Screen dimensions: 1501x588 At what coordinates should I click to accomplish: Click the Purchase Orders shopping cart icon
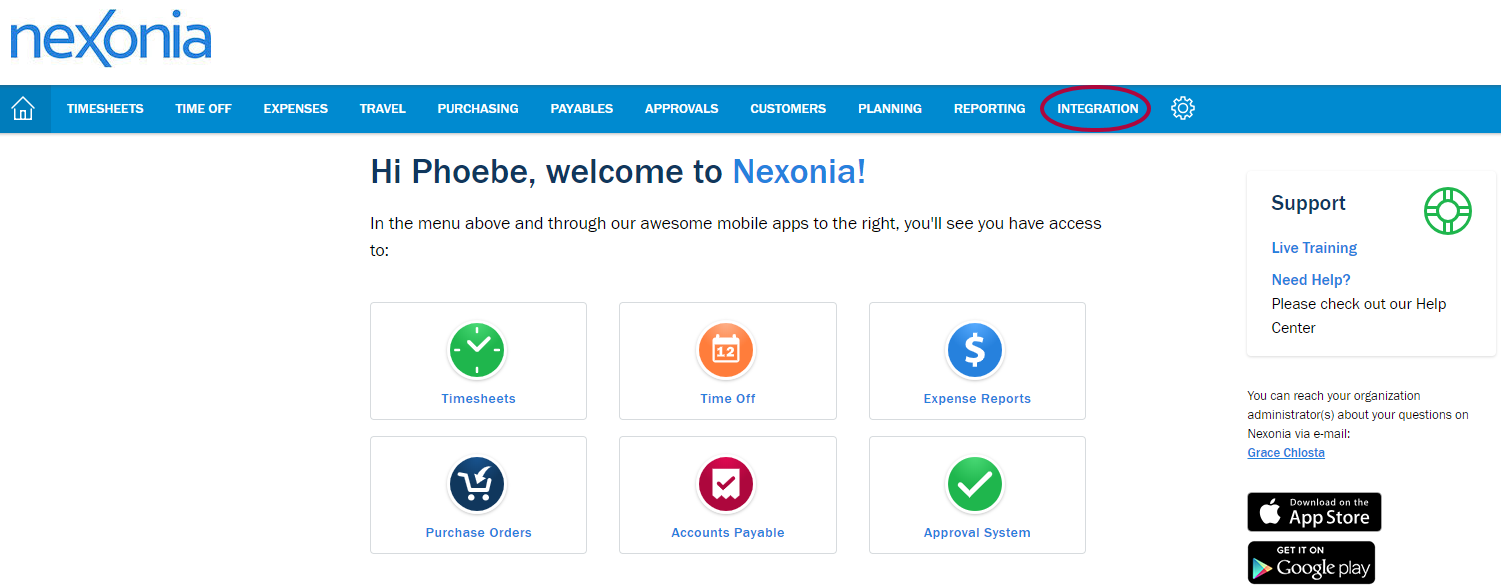click(x=478, y=485)
